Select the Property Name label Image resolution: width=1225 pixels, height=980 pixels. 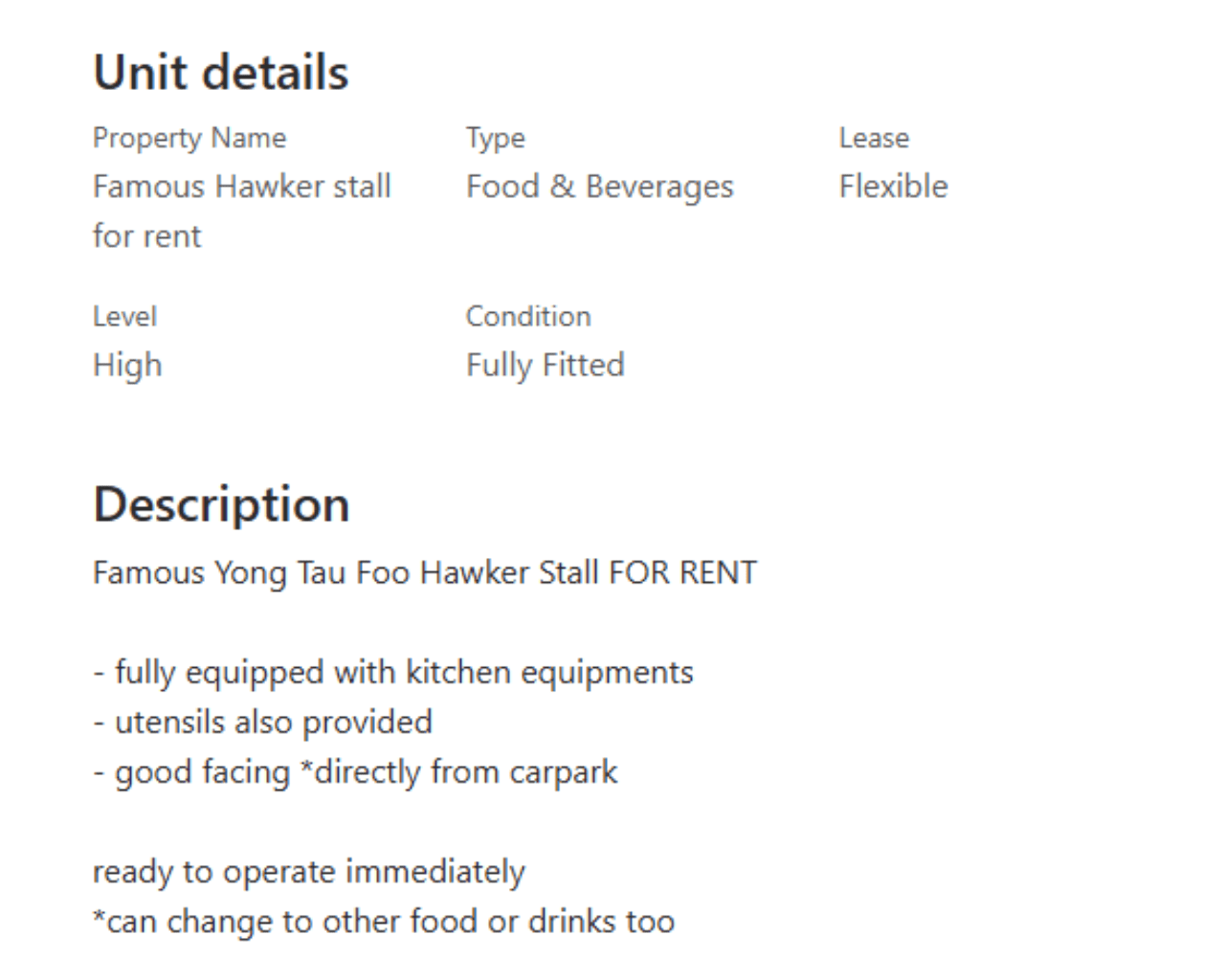point(189,138)
